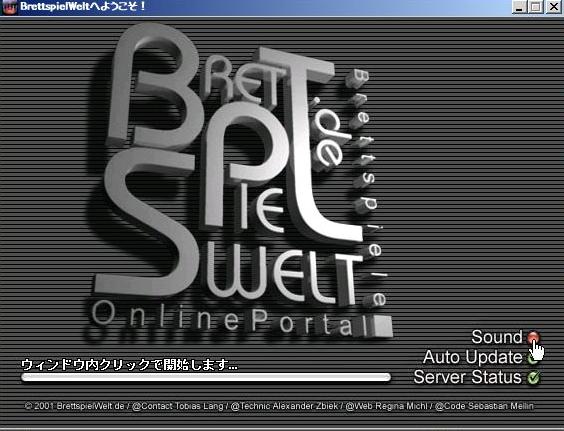Click the Sound label

click(x=497, y=337)
